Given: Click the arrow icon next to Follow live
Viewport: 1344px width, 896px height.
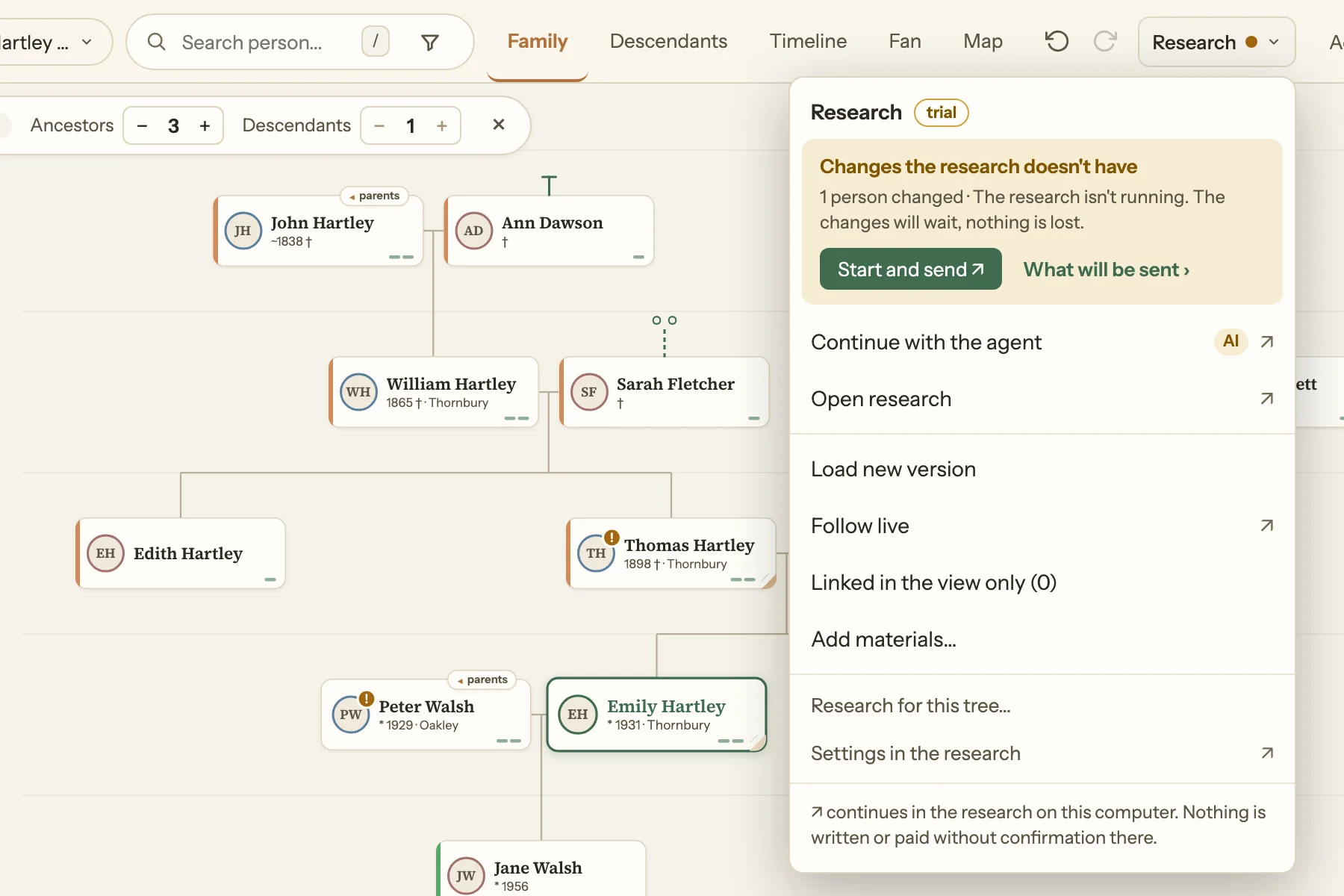Looking at the screenshot, I should tap(1267, 526).
